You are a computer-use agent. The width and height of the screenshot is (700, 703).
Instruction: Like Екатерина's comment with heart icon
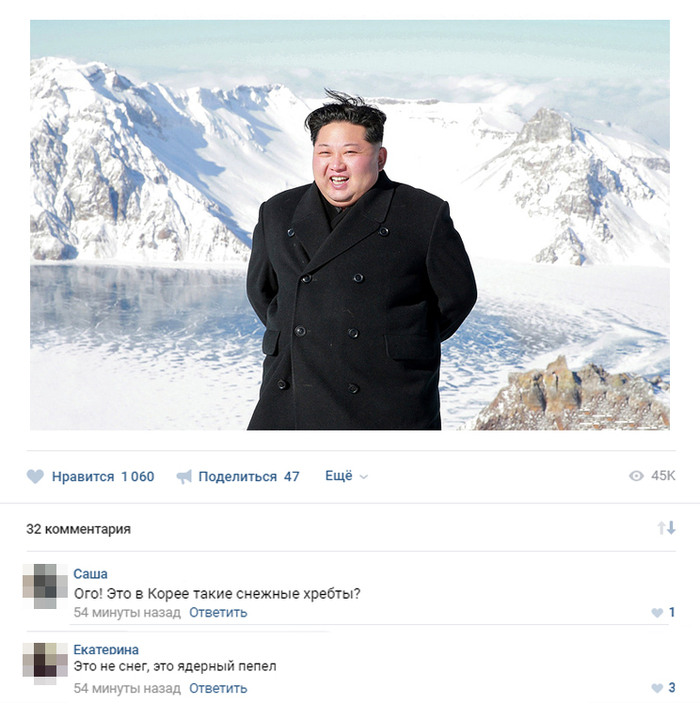[x=657, y=688]
